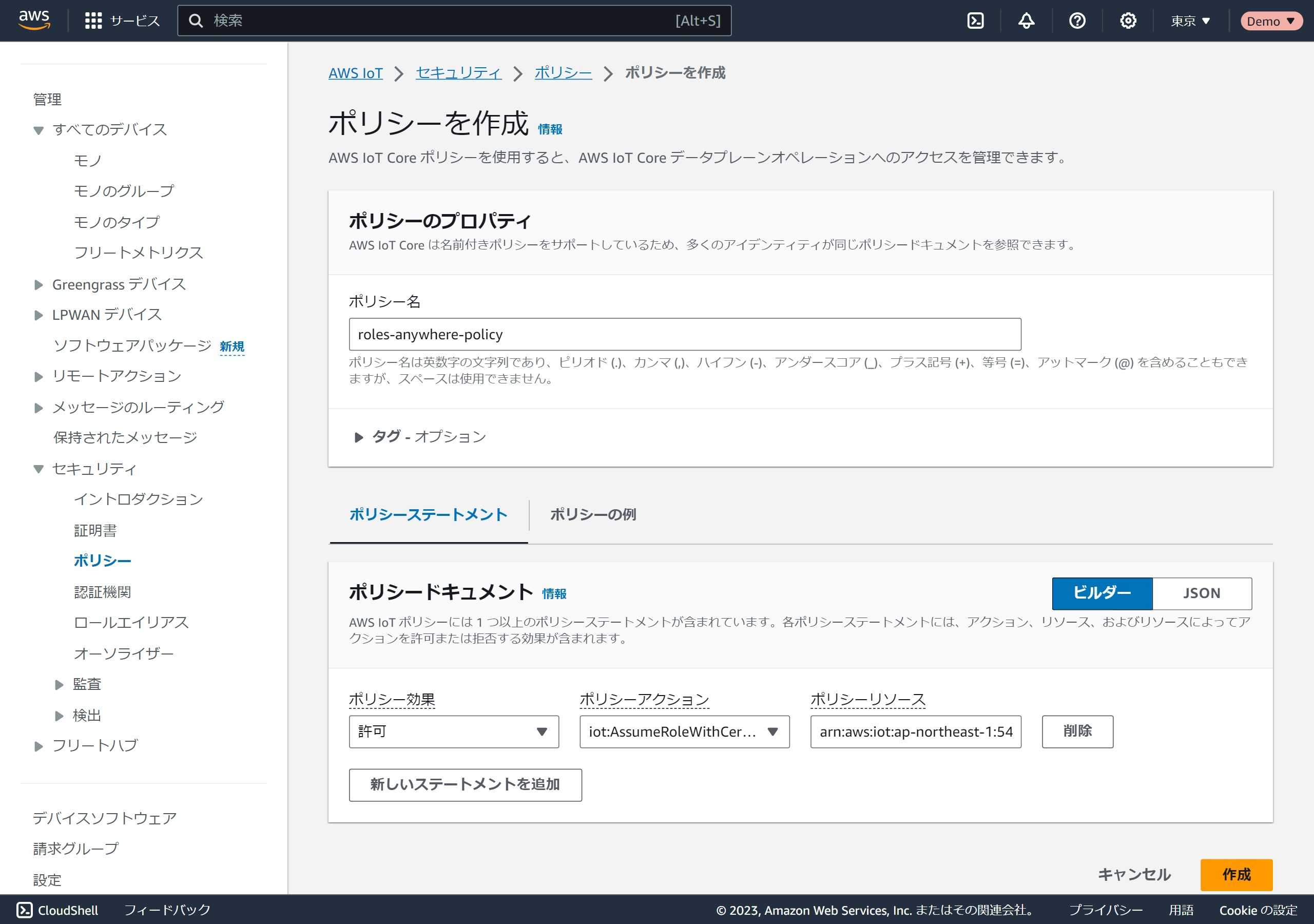
Task: Open the 東京 region selector
Action: (1190, 21)
